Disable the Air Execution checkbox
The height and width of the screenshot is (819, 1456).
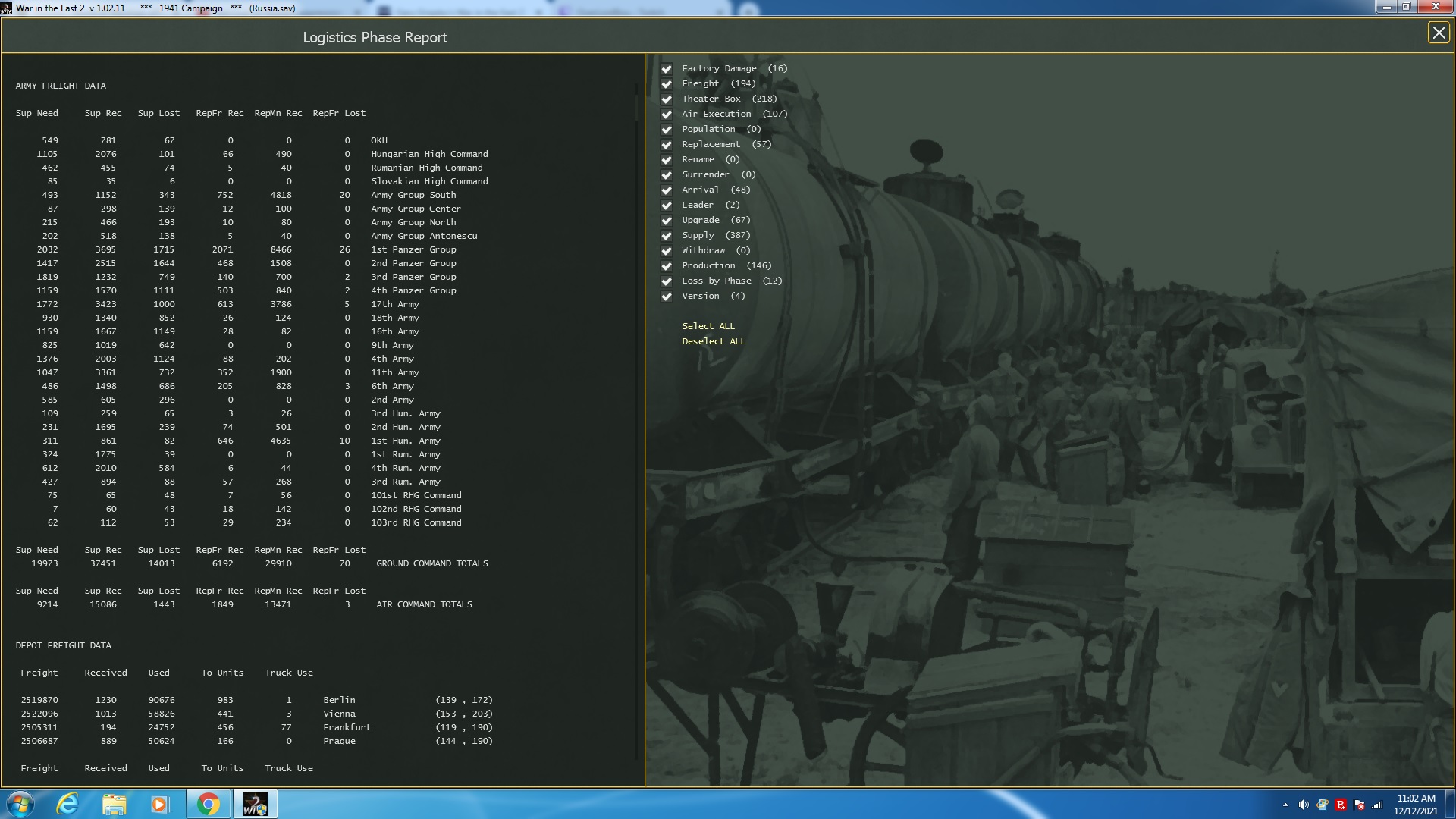(x=667, y=115)
